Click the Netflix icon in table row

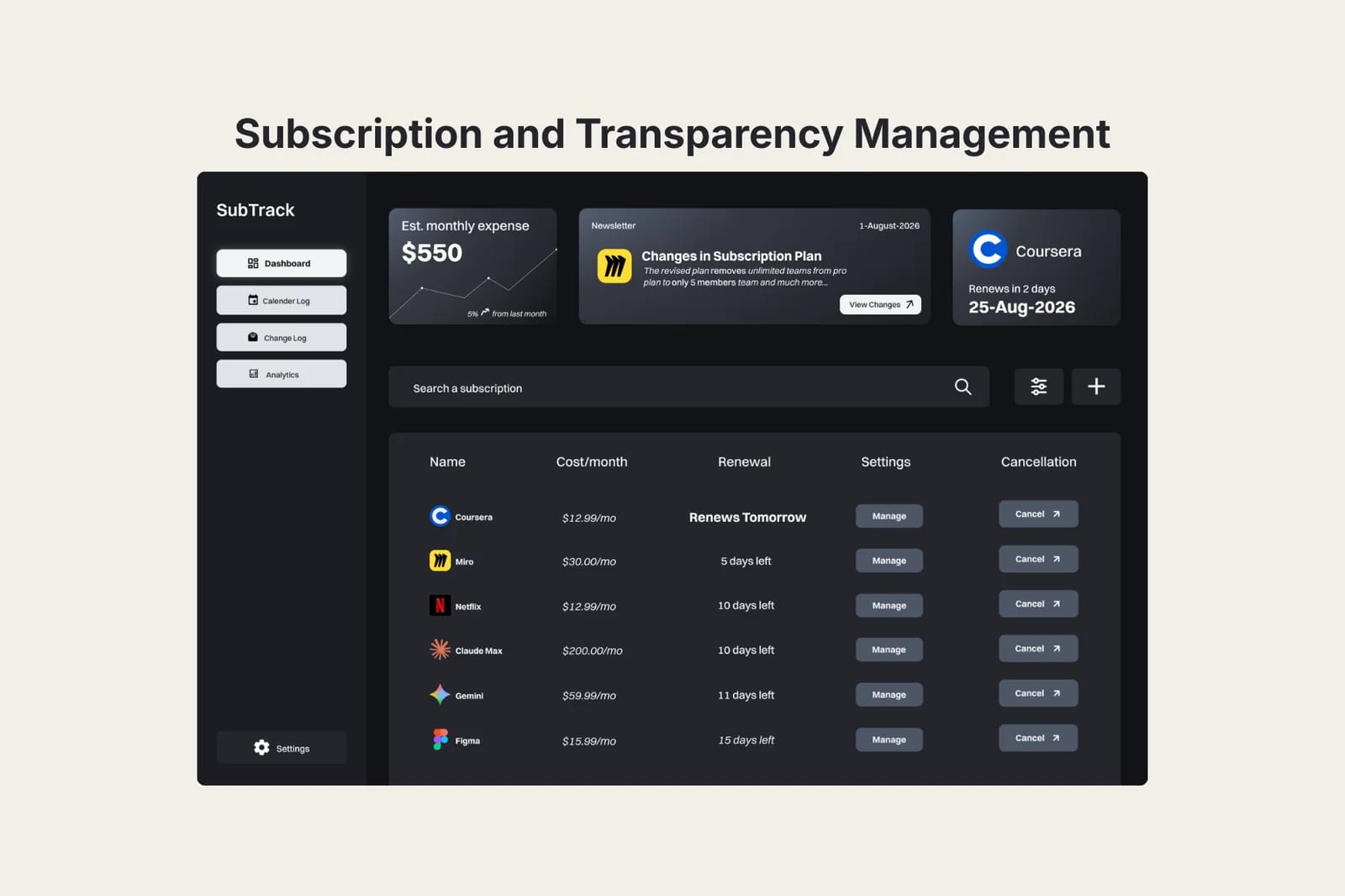[440, 605]
